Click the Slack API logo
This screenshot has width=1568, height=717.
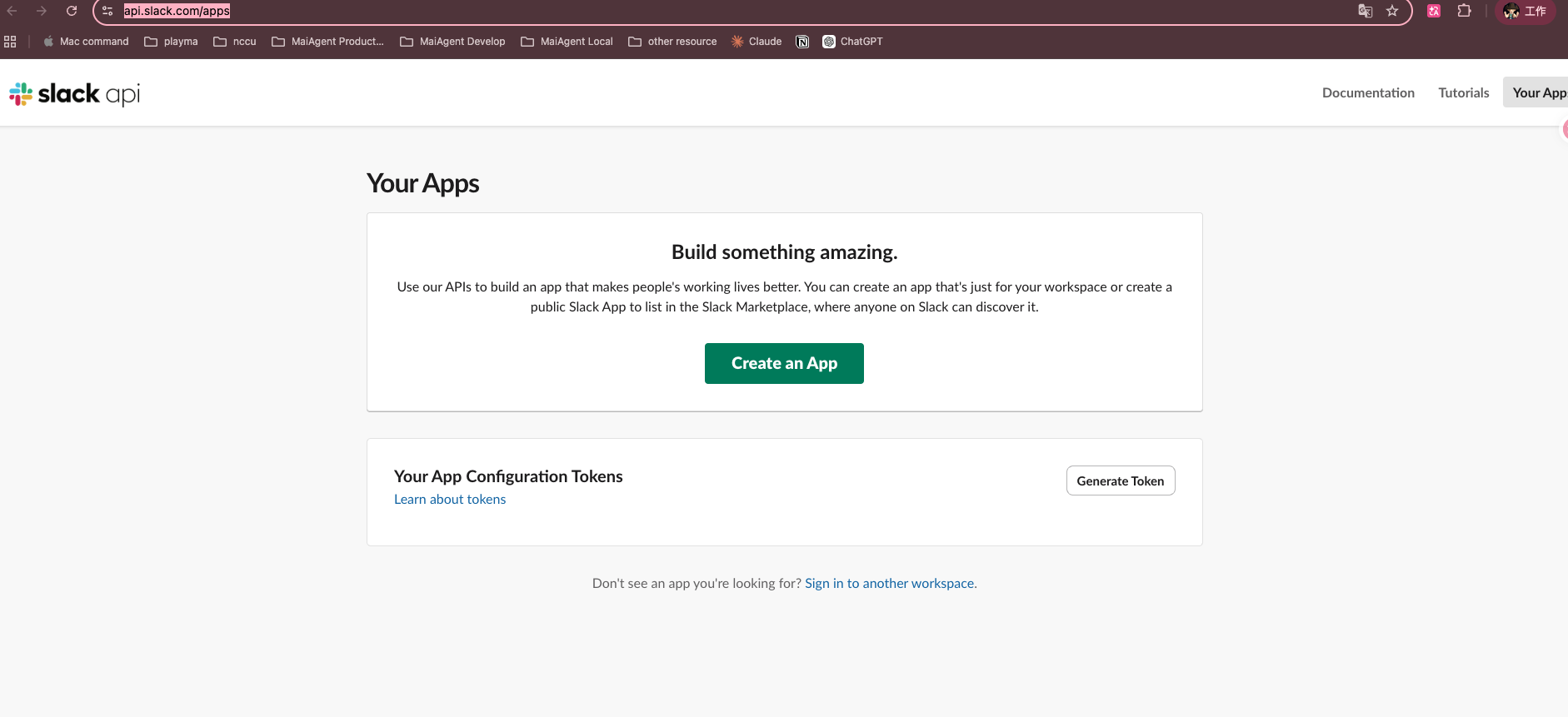point(74,93)
